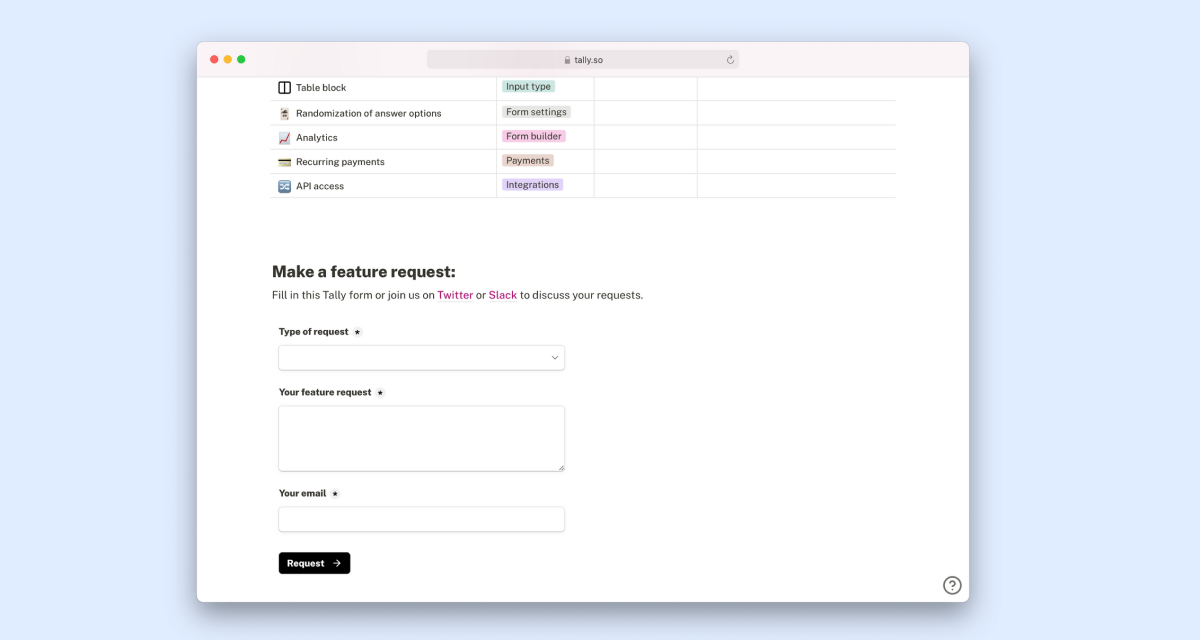
Task: Click the Your email input field
Action: point(421,518)
